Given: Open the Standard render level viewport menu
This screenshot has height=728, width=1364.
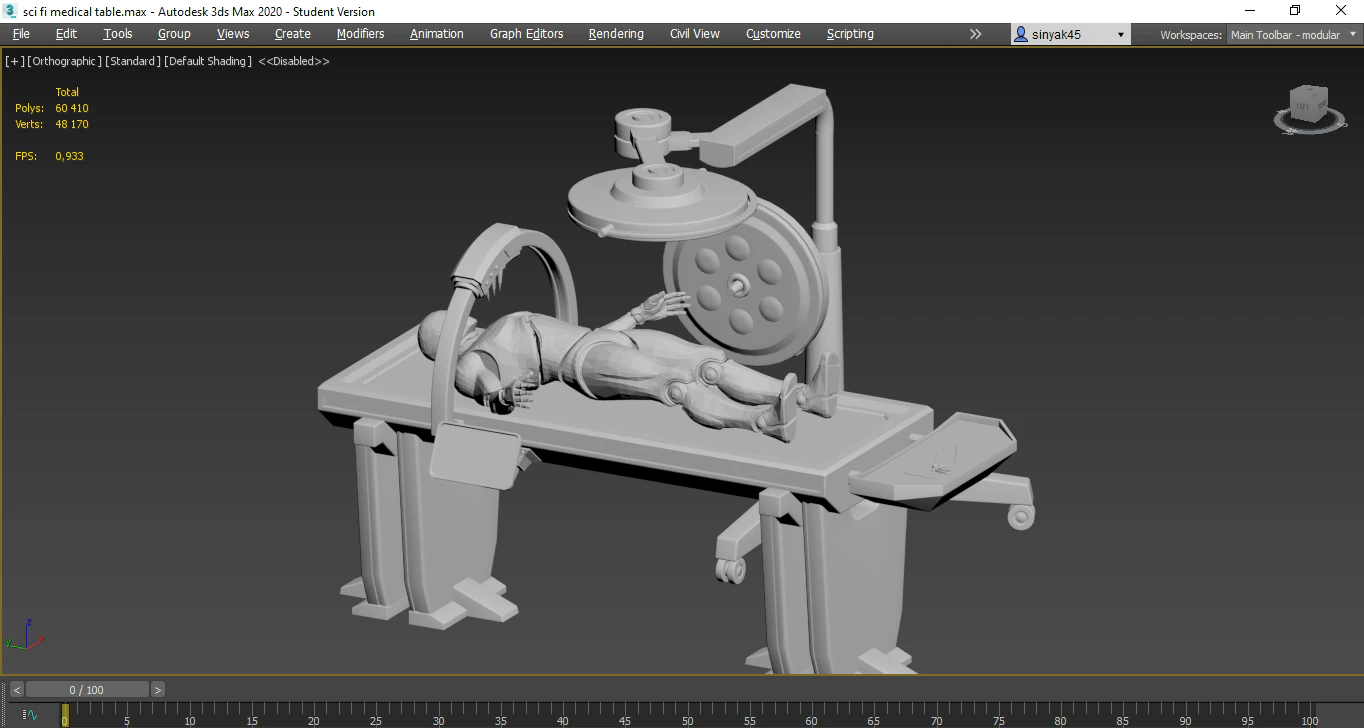Looking at the screenshot, I should pyautogui.click(x=133, y=61).
